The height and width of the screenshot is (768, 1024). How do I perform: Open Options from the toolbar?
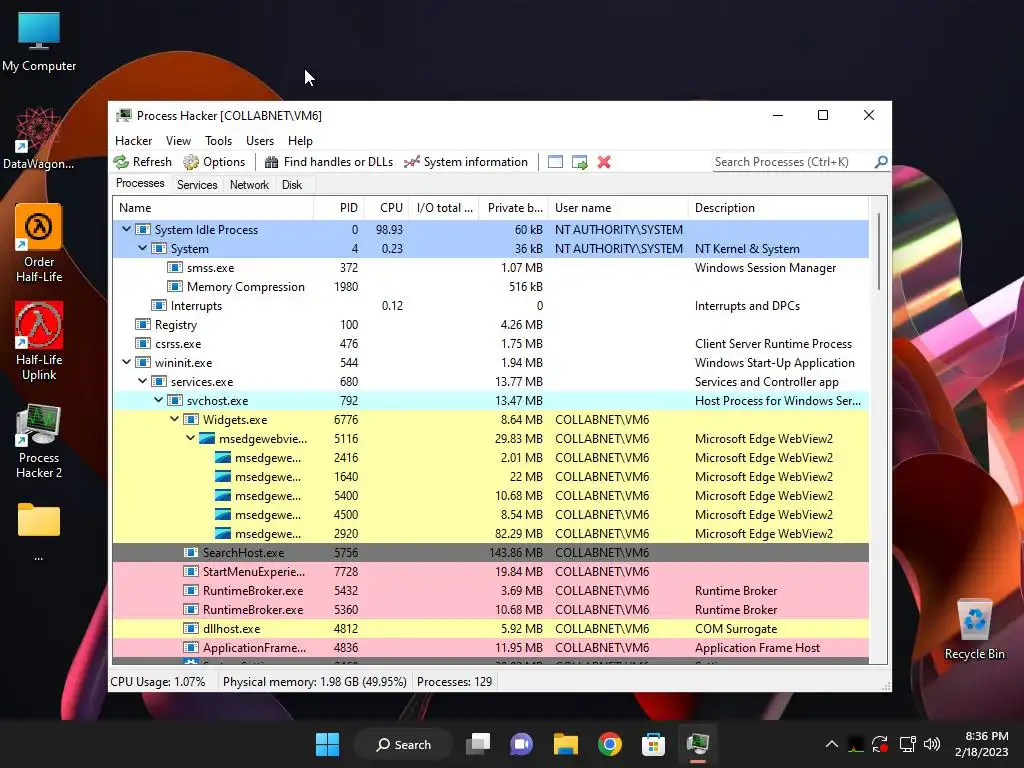(214, 162)
